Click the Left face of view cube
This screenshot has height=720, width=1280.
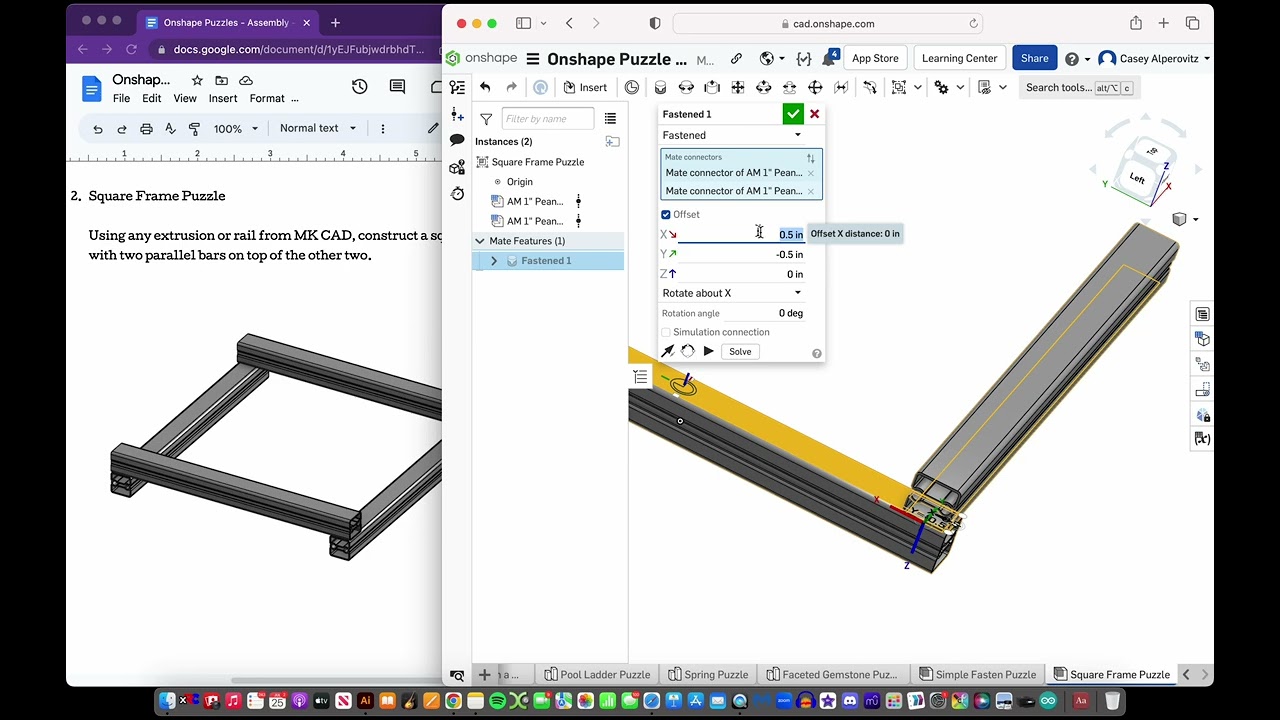[1137, 178]
